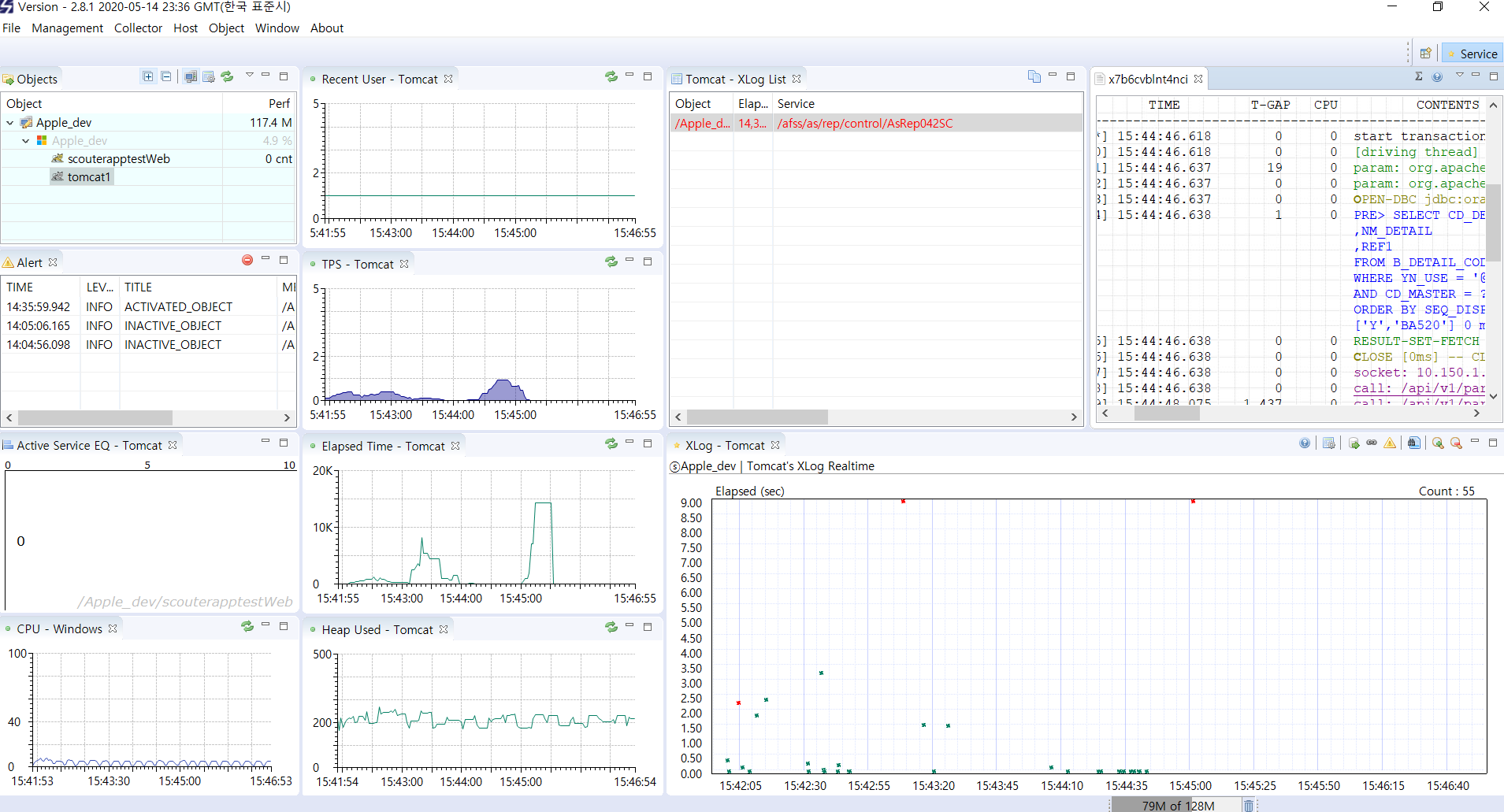Click the table-with-gear icon in XLog - Tomcat toolbar
The image size is (1504, 812).
(x=1329, y=443)
